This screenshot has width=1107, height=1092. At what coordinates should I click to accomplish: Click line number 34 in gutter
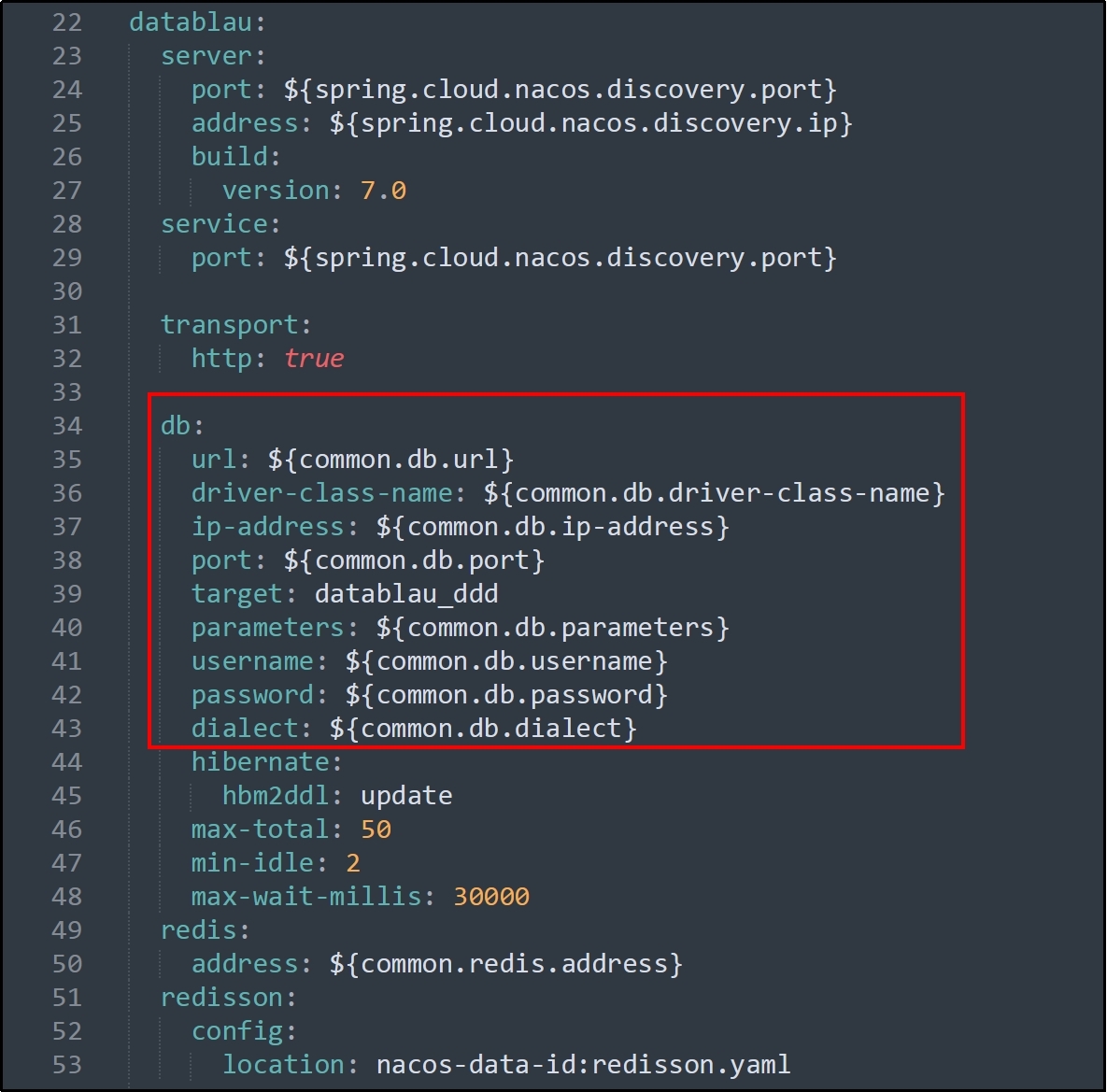[67, 426]
